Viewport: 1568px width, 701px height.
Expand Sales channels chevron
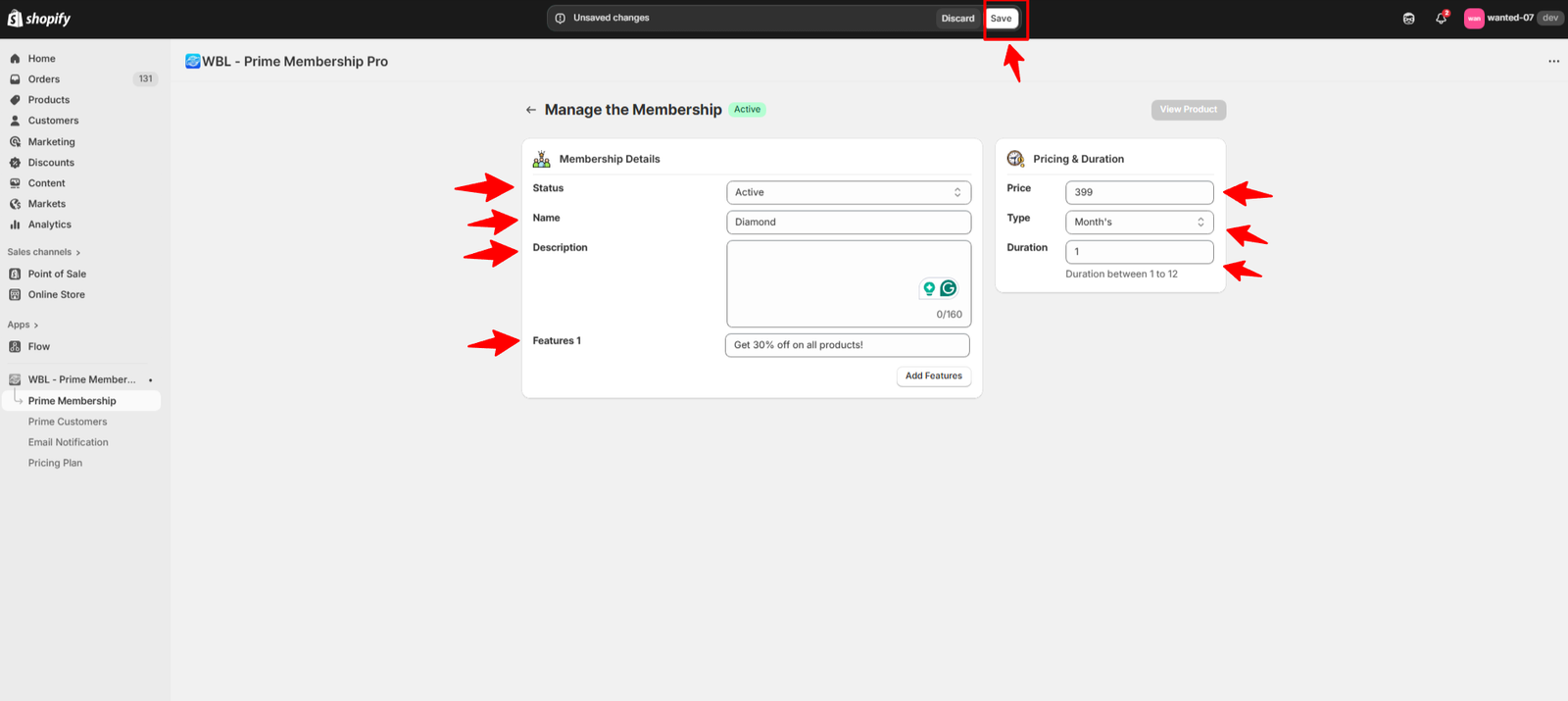pos(78,253)
